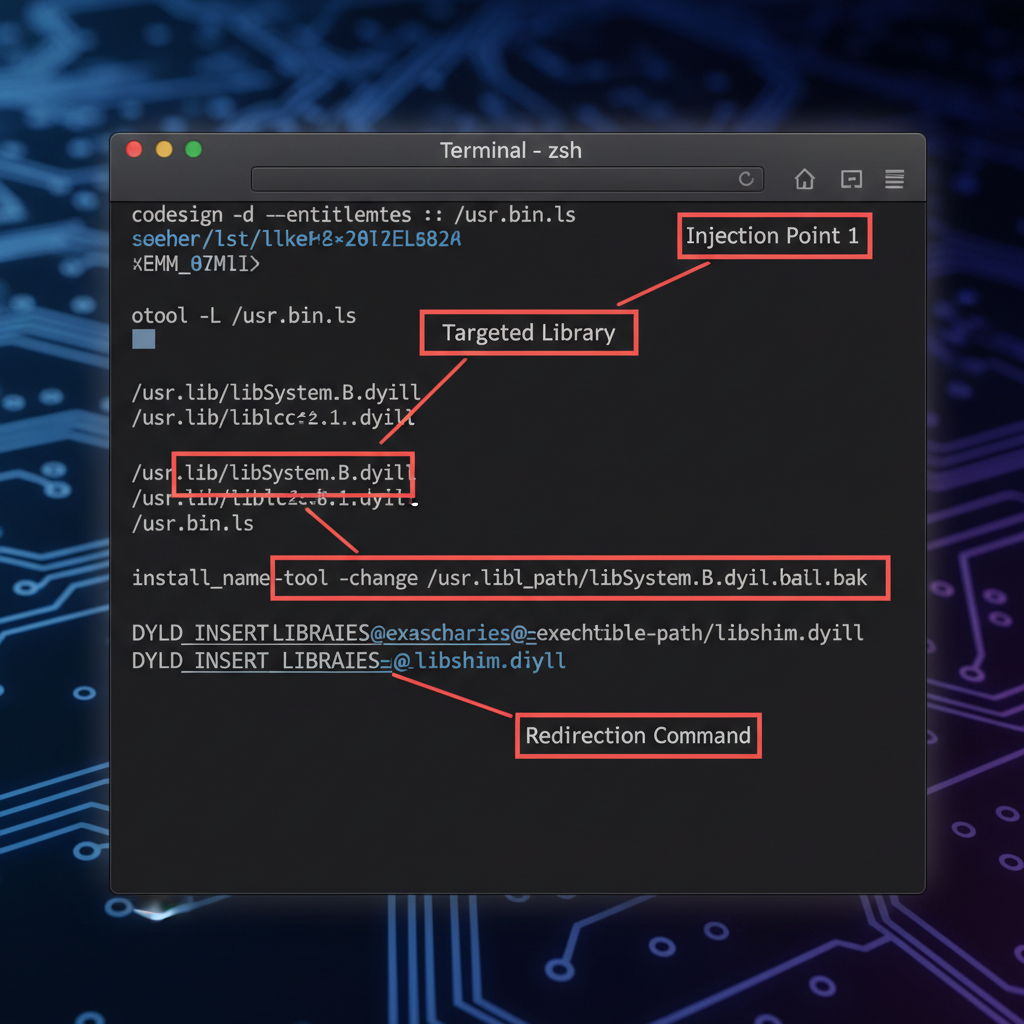Screen dimensions: 1024x1024
Task: Click the codesign entitlements command line
Action: [x=352, y=214]
